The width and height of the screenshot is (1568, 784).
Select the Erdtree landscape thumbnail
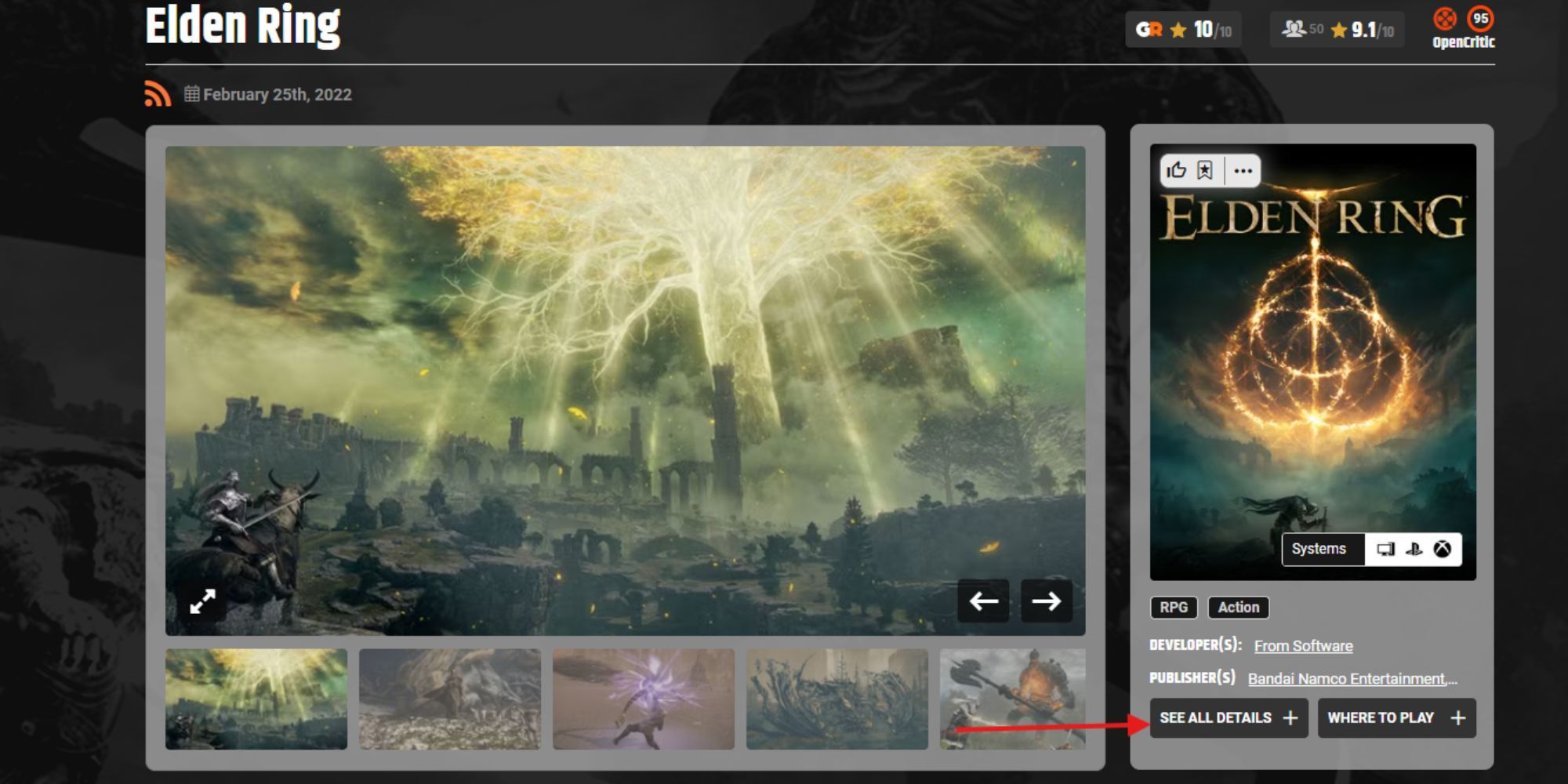click(x=256, y=699)
